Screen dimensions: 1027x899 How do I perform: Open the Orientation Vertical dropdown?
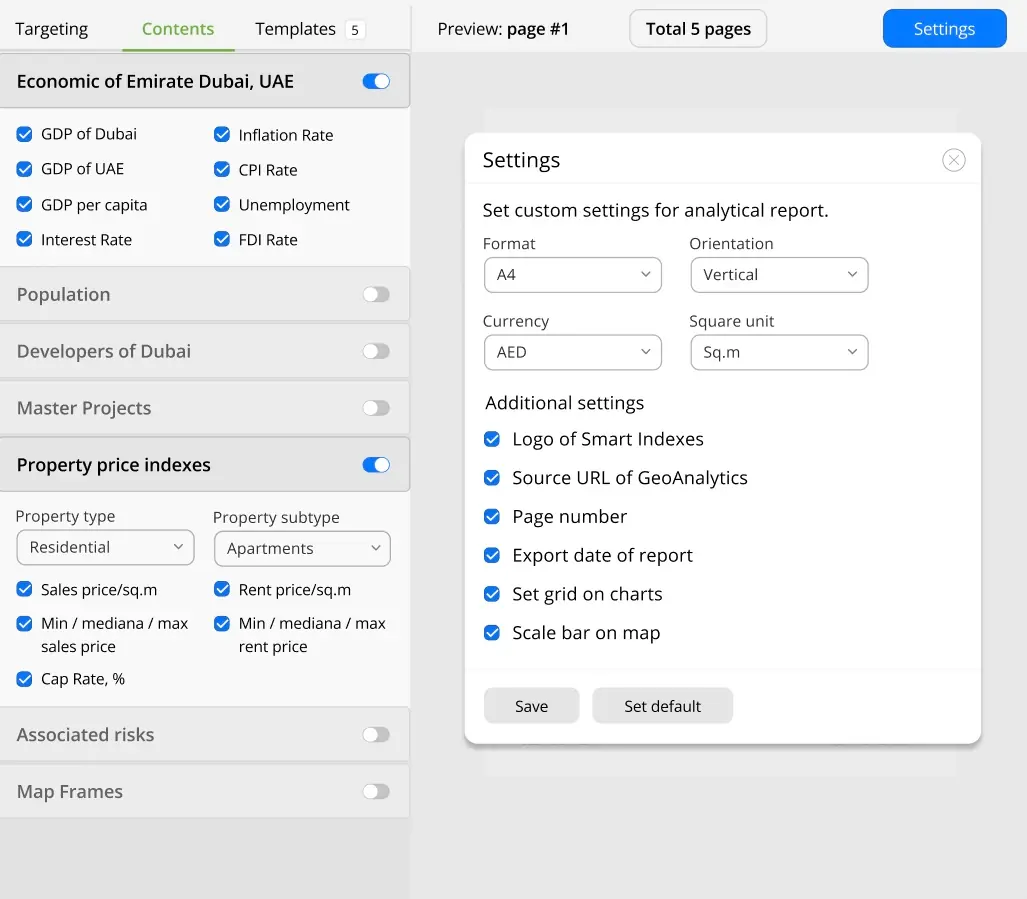[x=779, y=275]
